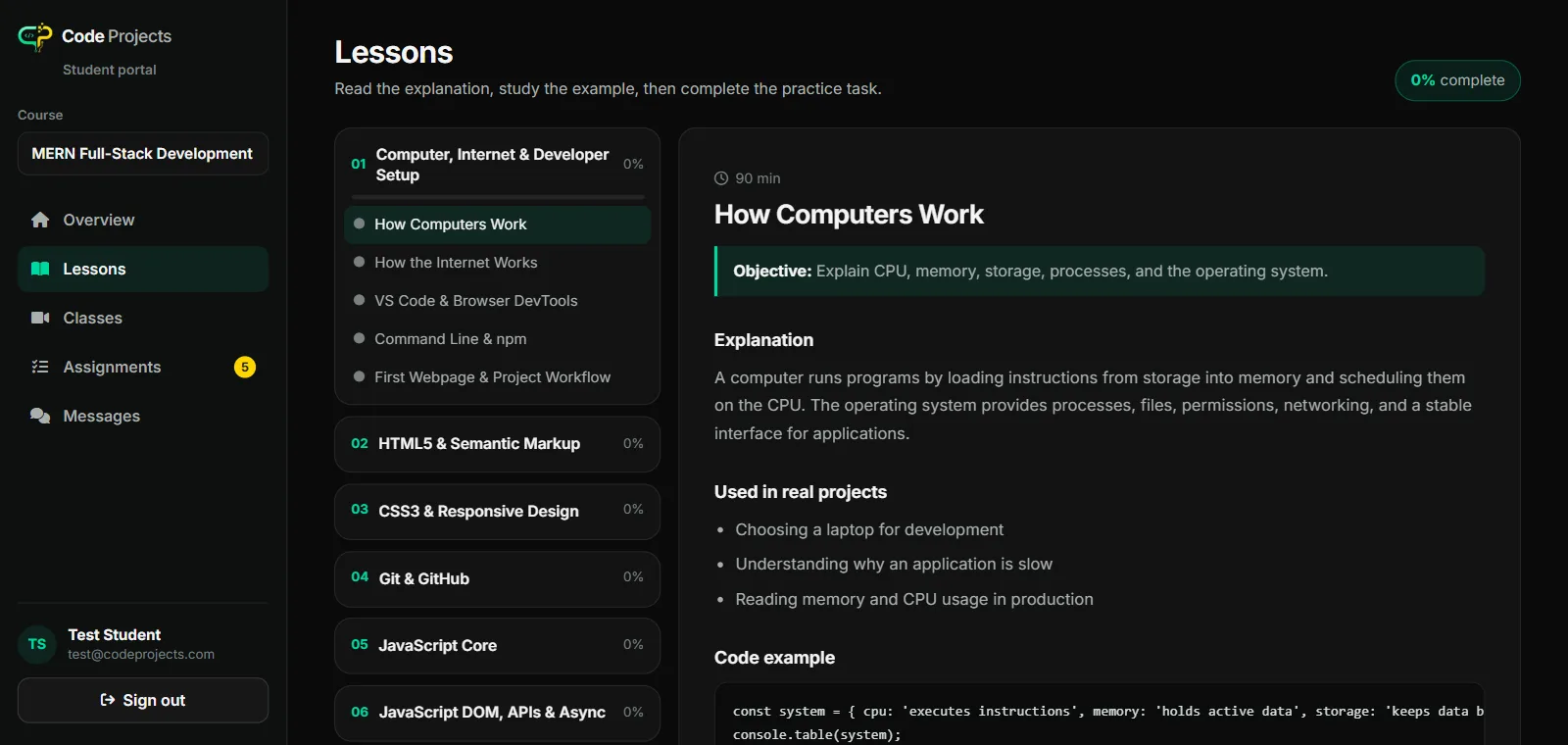This screenshot has height=745, width=1568.
Task: Click the Lessons page heading
Action: click(394, 52)
